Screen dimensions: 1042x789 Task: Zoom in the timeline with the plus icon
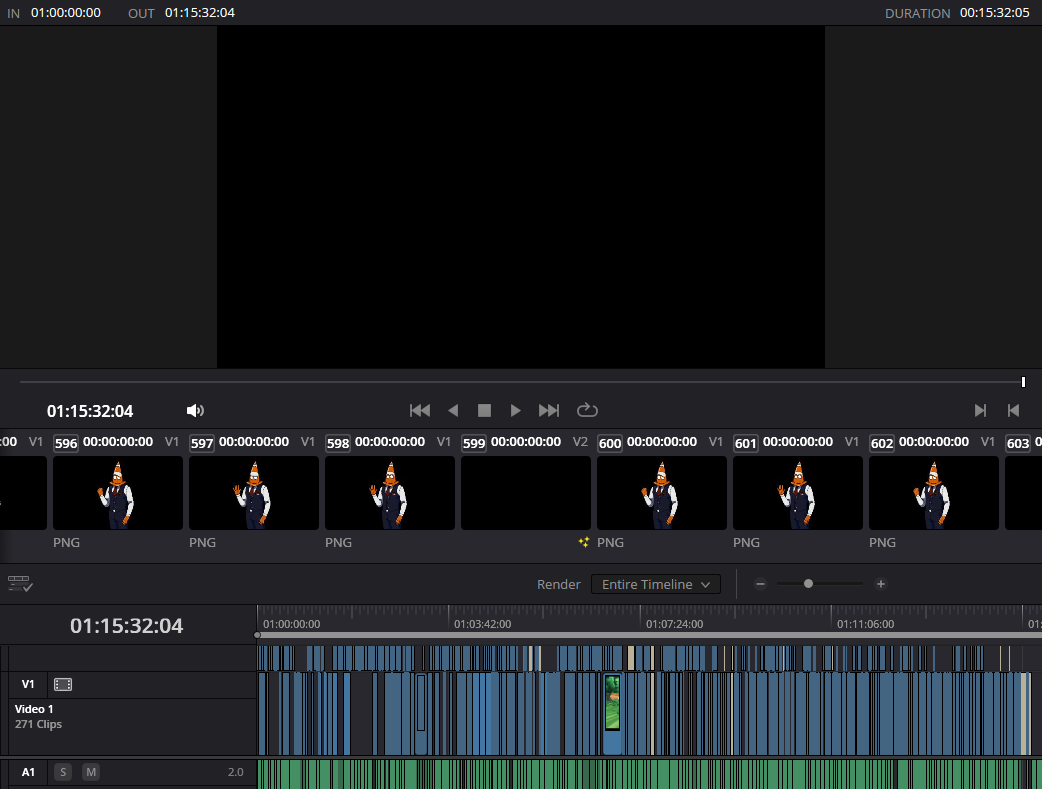tap(881, 584)
